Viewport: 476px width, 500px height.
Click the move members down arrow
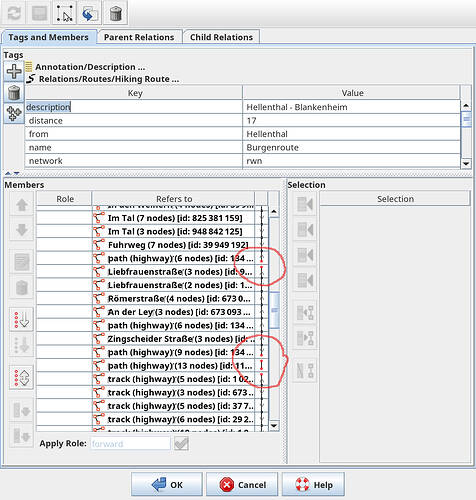[22, 229]
